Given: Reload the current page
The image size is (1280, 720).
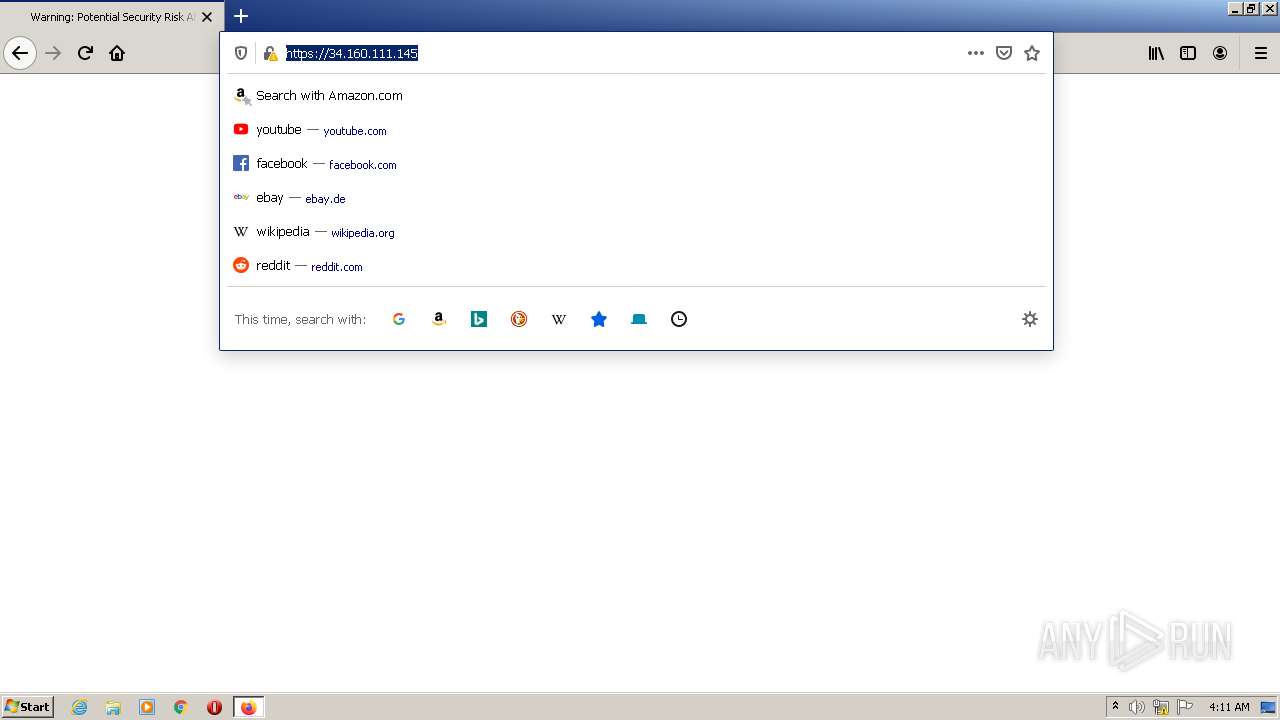Looking at the screenshot, I should coord(86,53).
